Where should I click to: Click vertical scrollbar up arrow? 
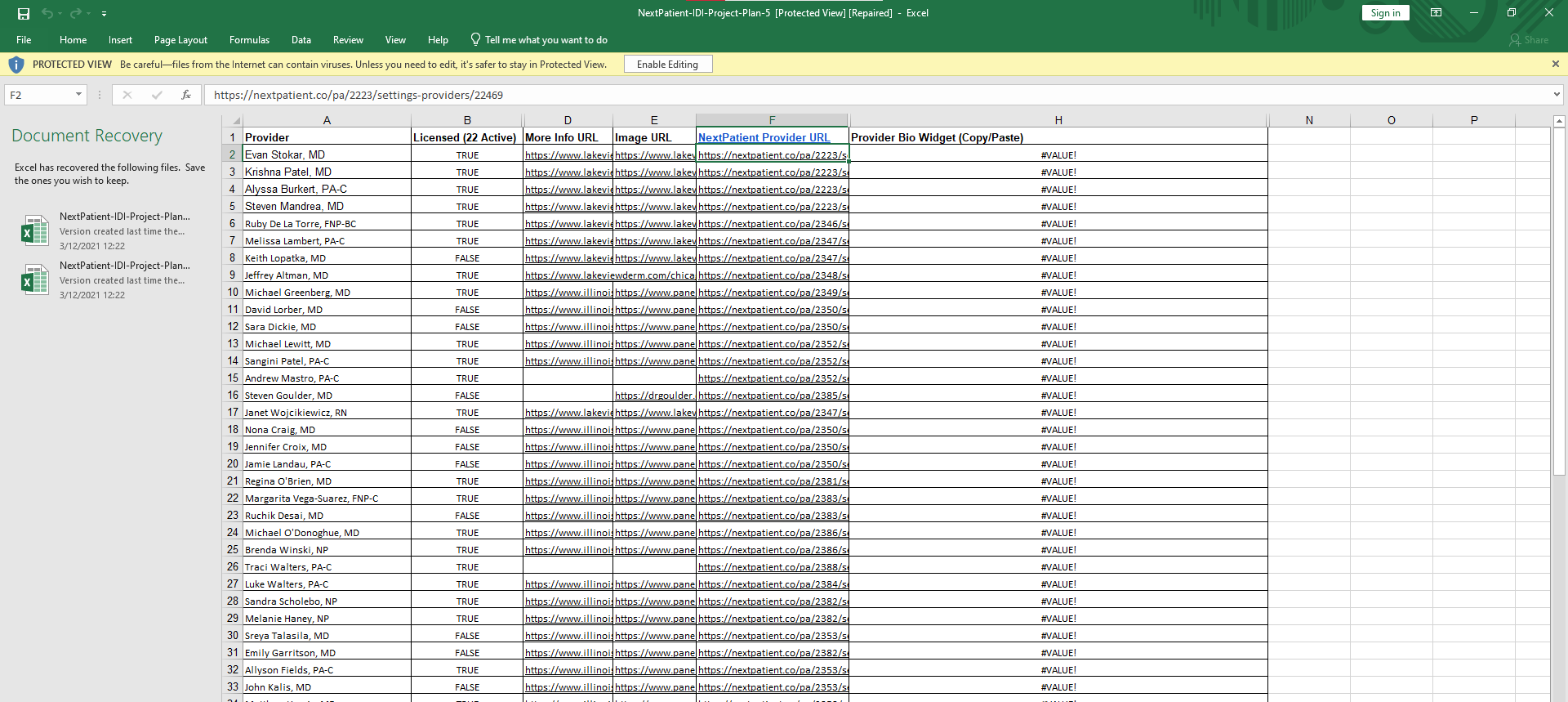pyautogui.click(x=1559, y=121)
